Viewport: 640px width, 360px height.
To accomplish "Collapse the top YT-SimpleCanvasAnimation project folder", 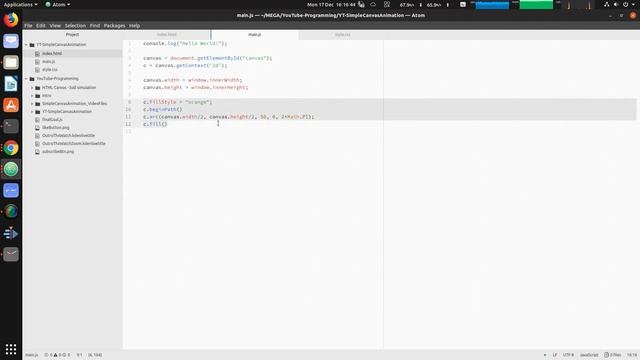I will (x=27, y=45).
